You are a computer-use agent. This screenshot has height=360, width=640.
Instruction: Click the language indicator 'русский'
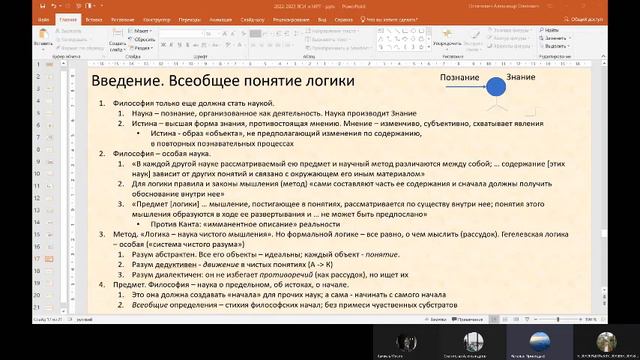click(84, 320)
